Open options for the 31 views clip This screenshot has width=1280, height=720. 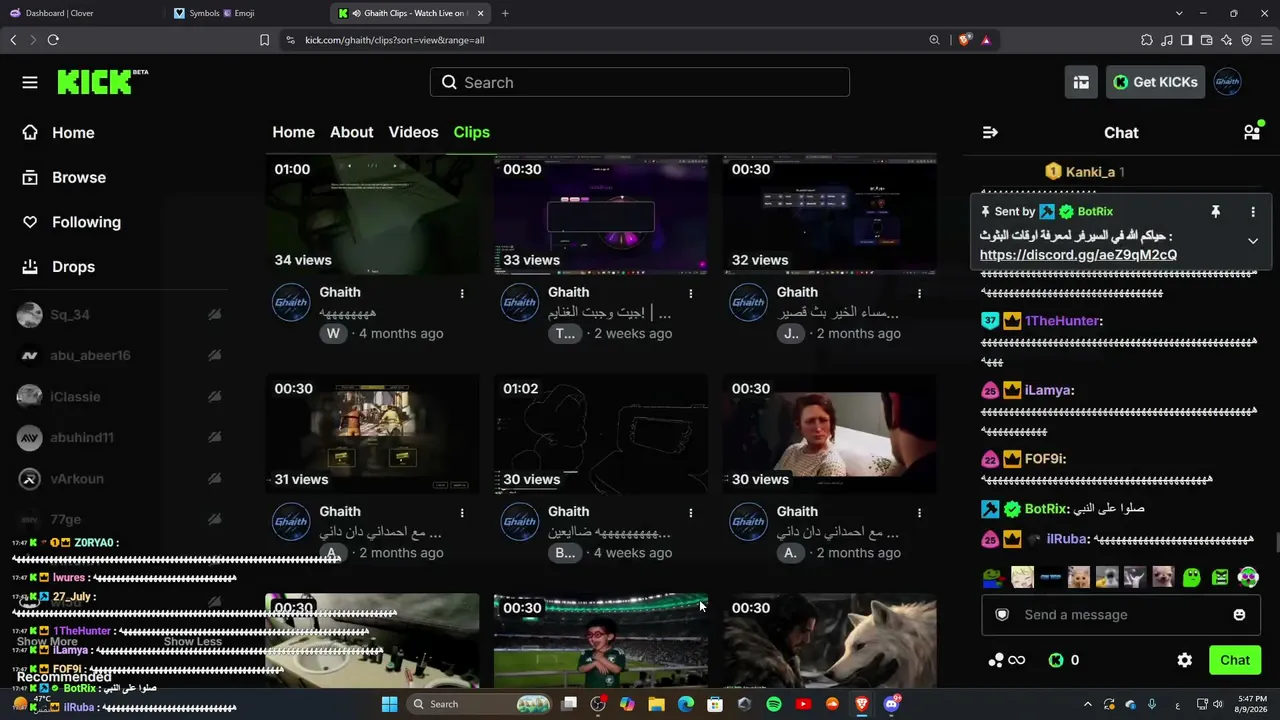pyautogui.click(x=462, y=512)
